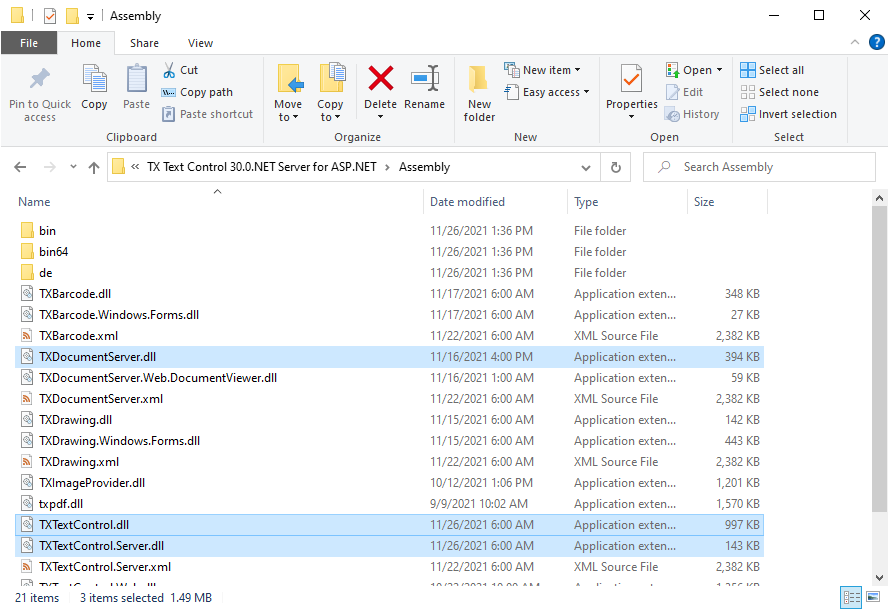
Task: Click quick access new folder icon
Action: (72, 16)
